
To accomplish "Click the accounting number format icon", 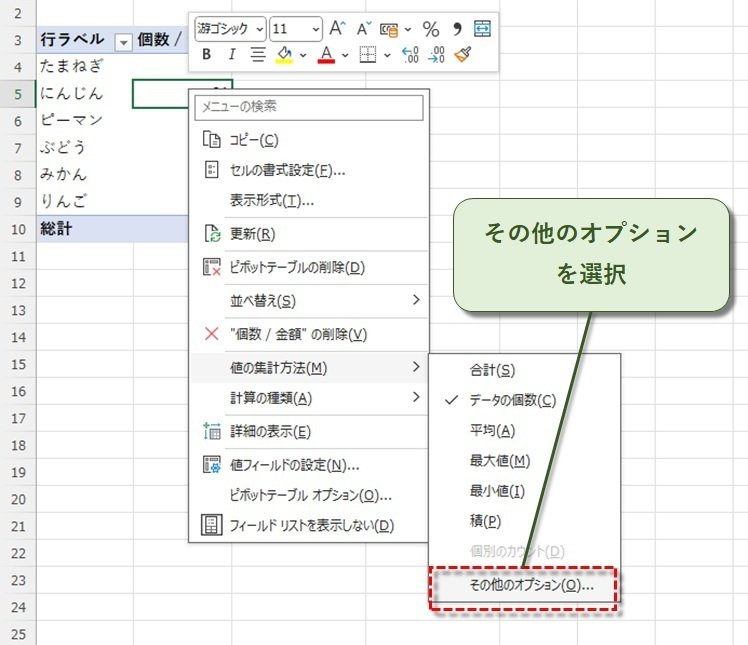I will coord(389,30).
